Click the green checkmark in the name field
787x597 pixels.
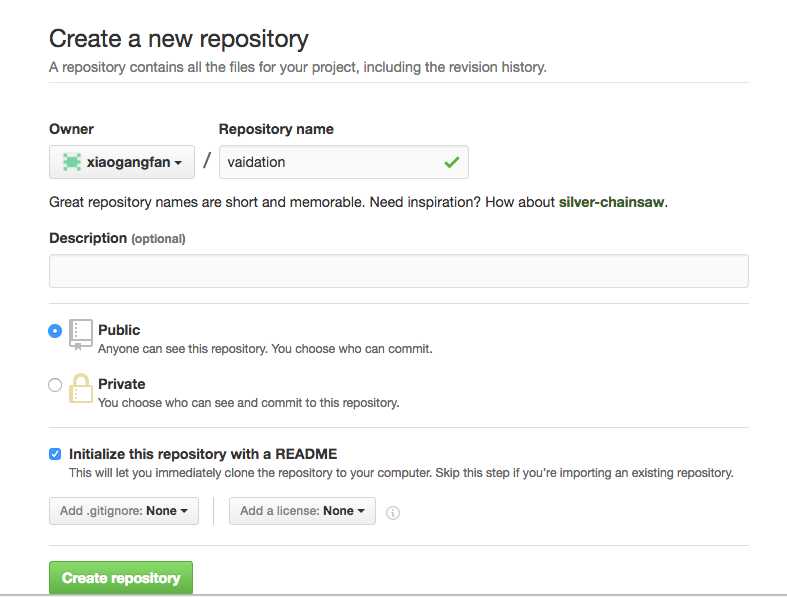pos(451,162)
